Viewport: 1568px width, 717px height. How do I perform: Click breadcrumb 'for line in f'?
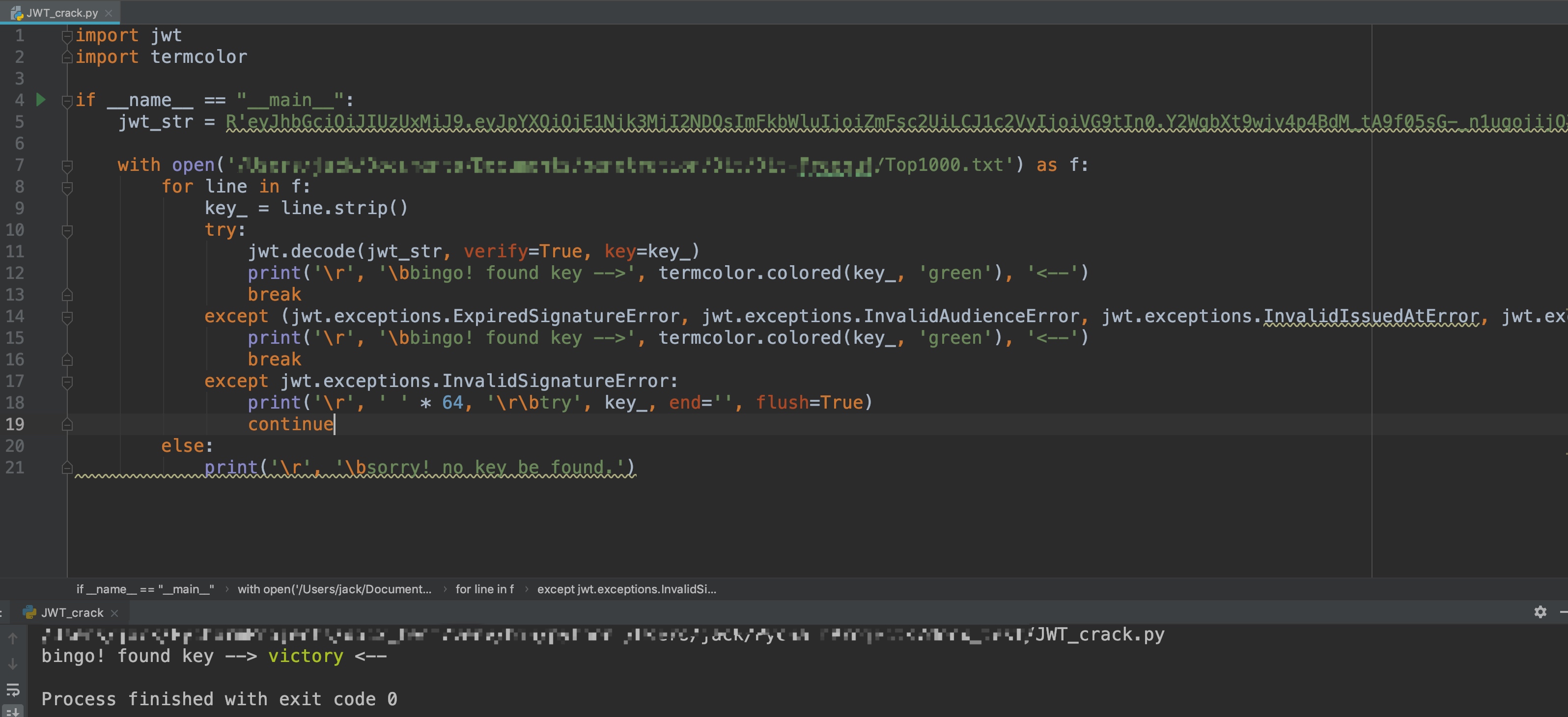pyautogui.click(x=484, y=588)
